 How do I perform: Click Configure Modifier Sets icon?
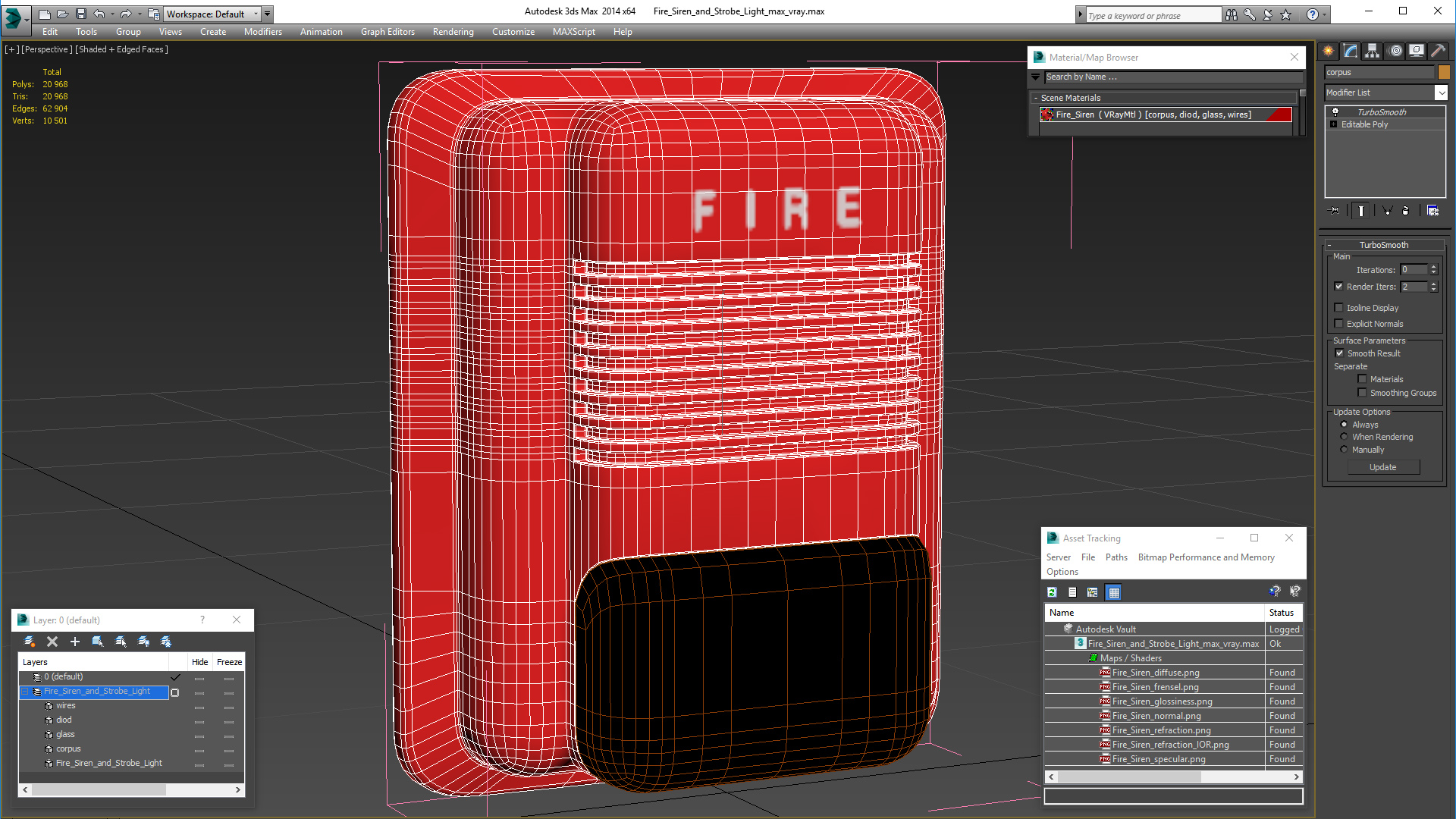click(x=1432, y=211)
